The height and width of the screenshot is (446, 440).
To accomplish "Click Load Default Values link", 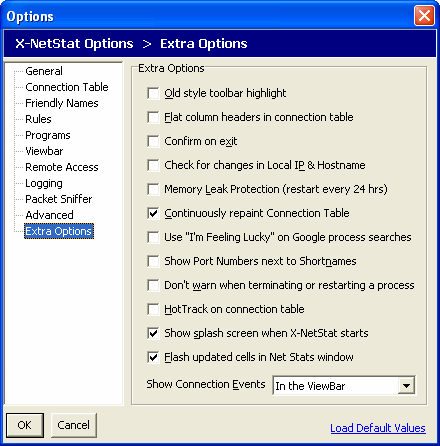I will 378,428.
